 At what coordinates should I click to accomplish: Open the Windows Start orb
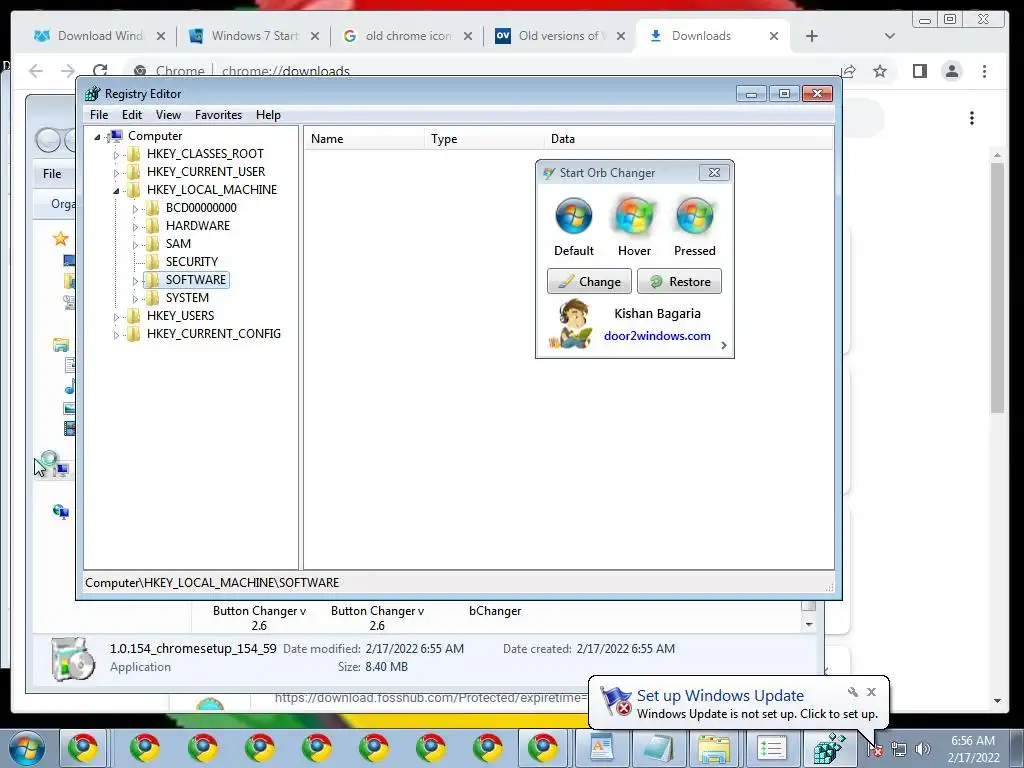point(25,748)
